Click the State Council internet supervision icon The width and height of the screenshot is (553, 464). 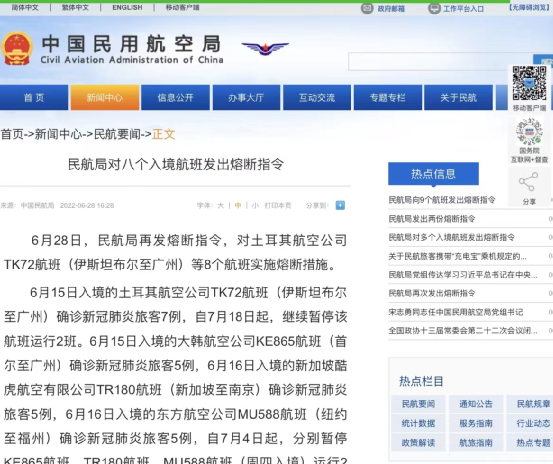coord(529,132)
